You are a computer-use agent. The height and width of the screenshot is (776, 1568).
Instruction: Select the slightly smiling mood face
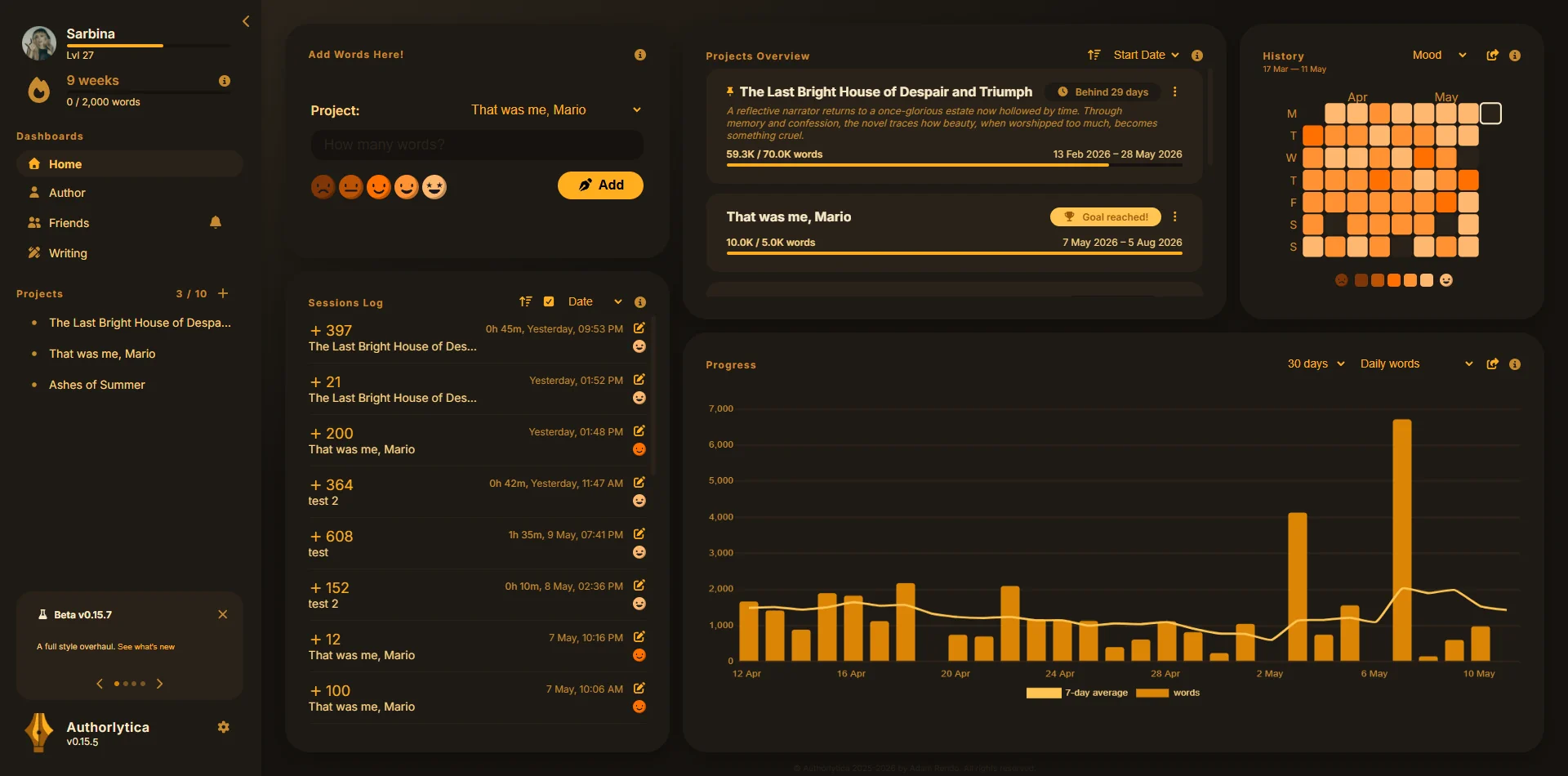click(x=379, y=187)
